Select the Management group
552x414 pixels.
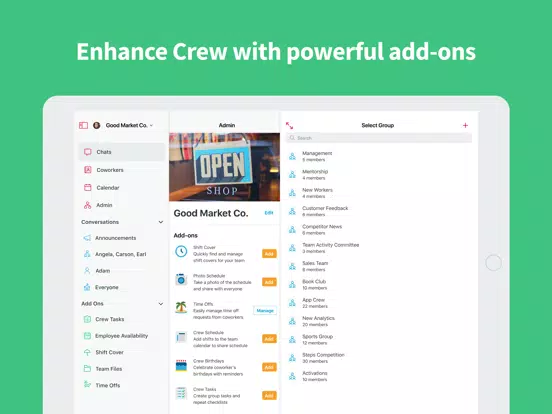tap(379, 156)
